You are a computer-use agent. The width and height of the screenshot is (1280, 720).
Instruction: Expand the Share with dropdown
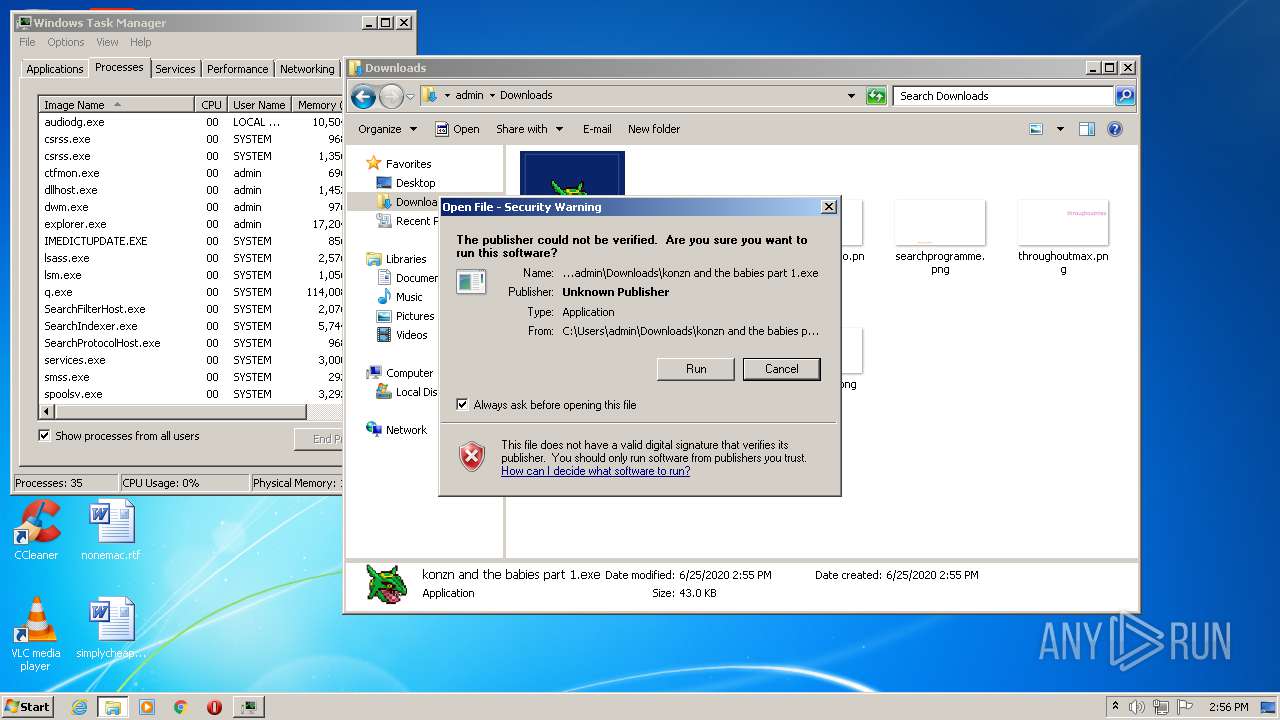(530, 129)
